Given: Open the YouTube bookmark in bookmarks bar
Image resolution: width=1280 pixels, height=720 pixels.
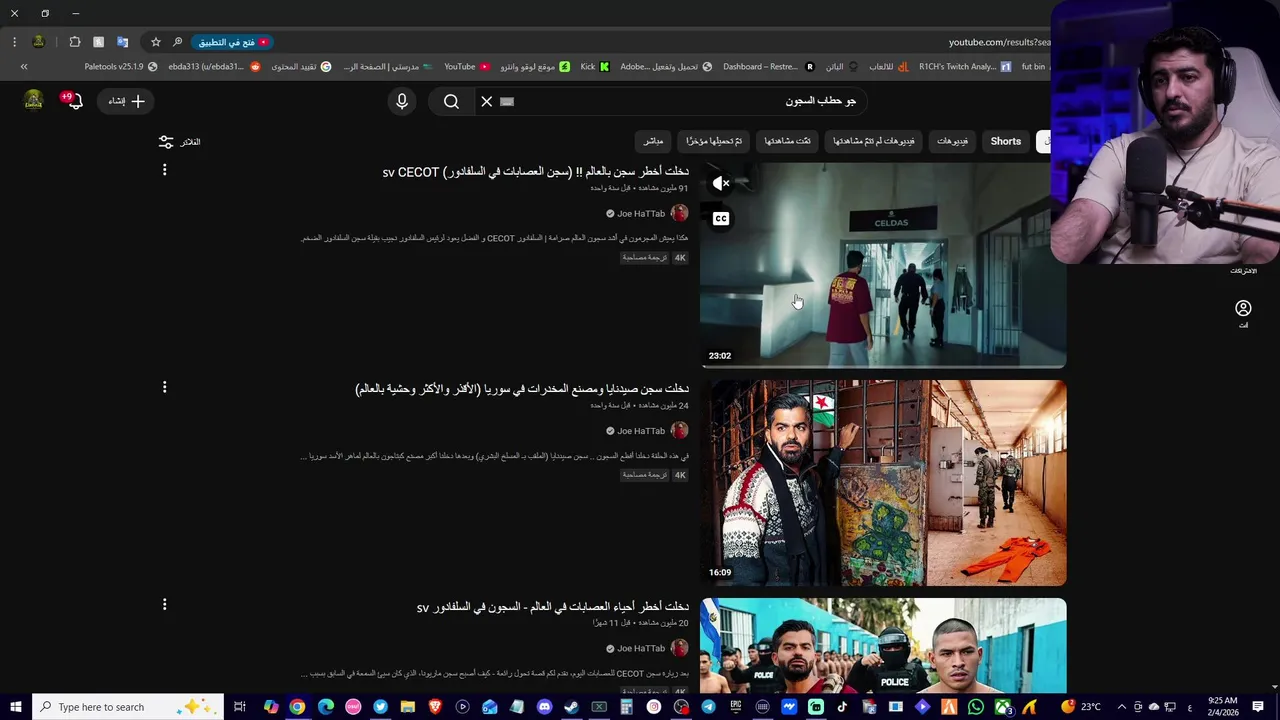Looking at the screenshot, I should point(467,67).
